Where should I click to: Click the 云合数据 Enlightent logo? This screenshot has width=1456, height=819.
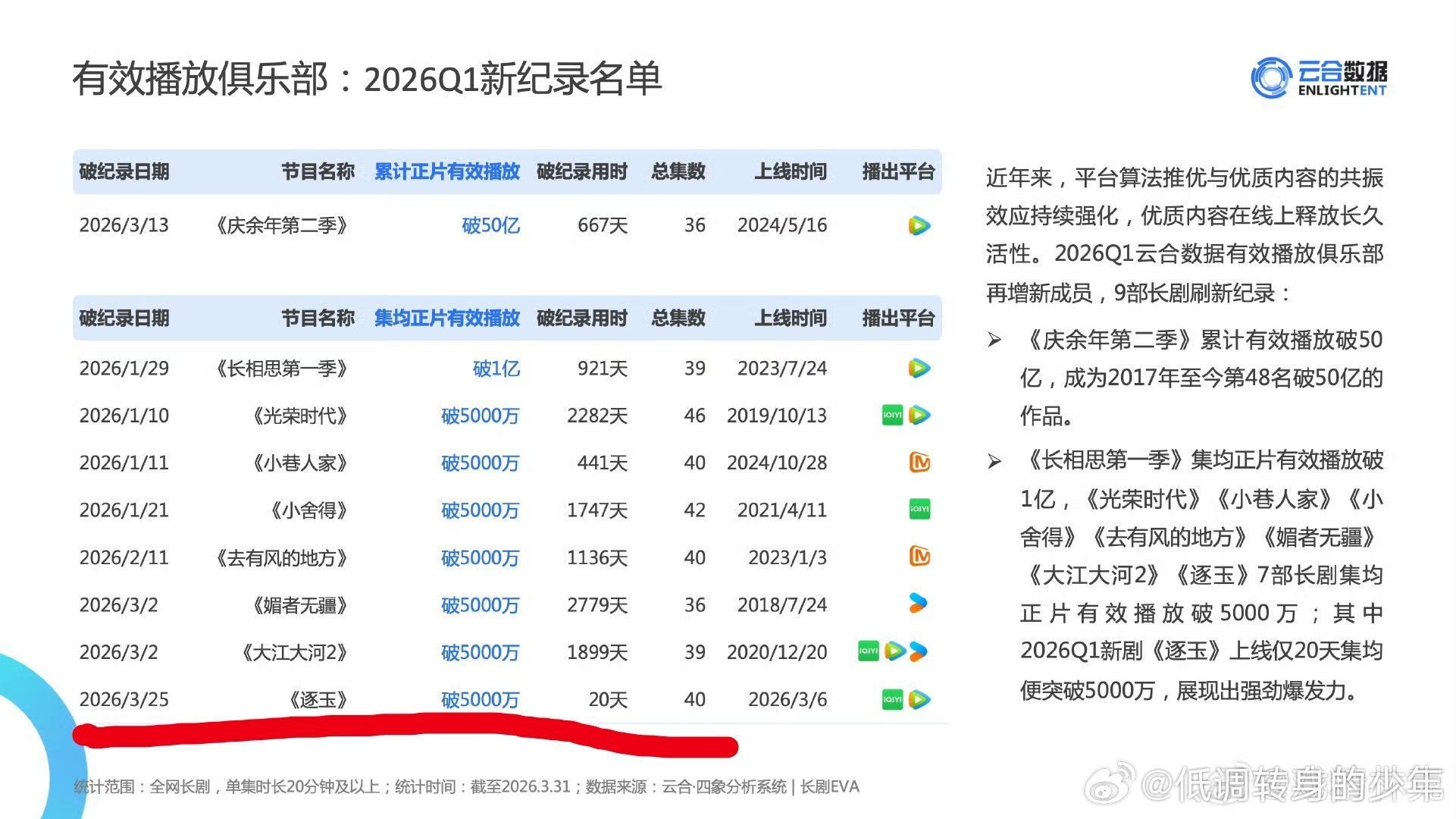pyautogui.click(x=1318, y=78)
